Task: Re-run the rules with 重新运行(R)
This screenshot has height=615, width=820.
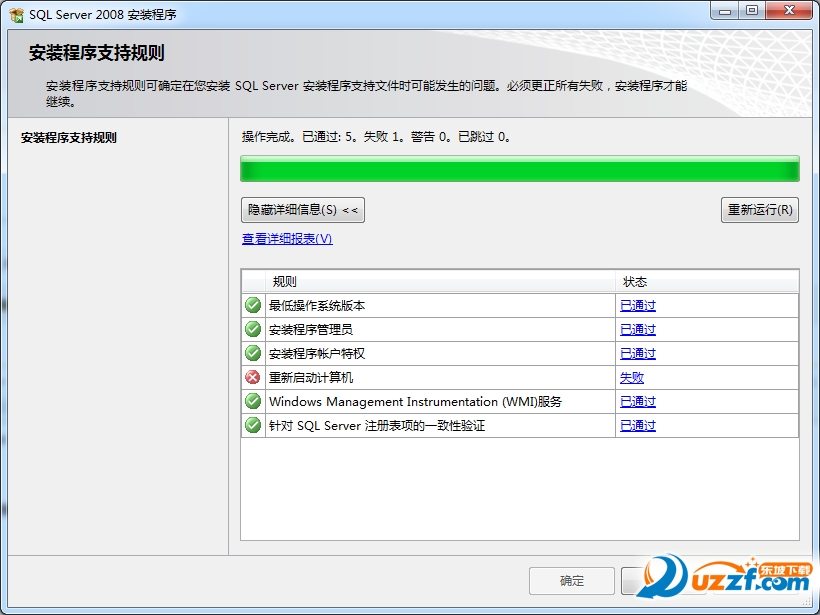Action: point(760,210)
